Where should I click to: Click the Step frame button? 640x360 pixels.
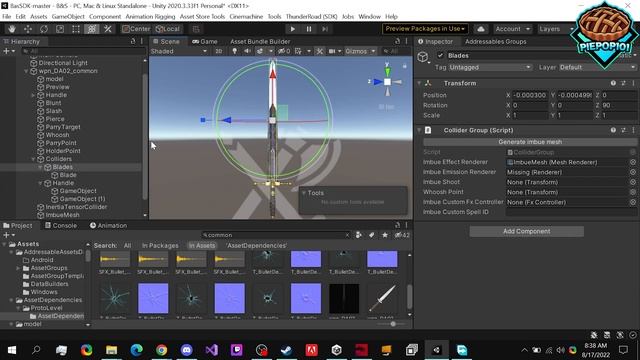click(325, 29)
